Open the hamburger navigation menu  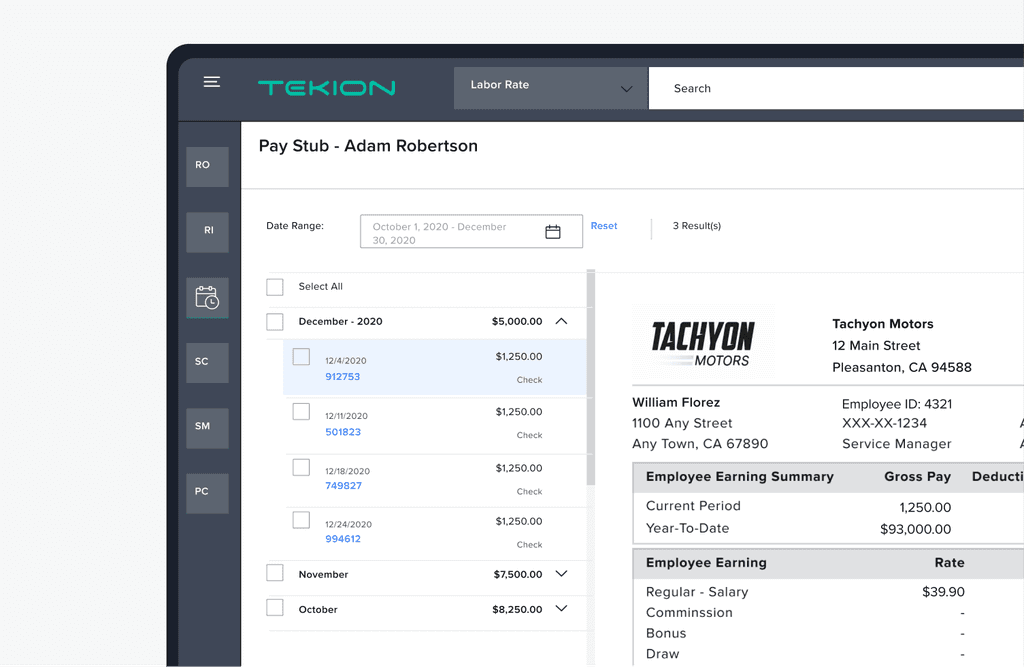point(211,82)
